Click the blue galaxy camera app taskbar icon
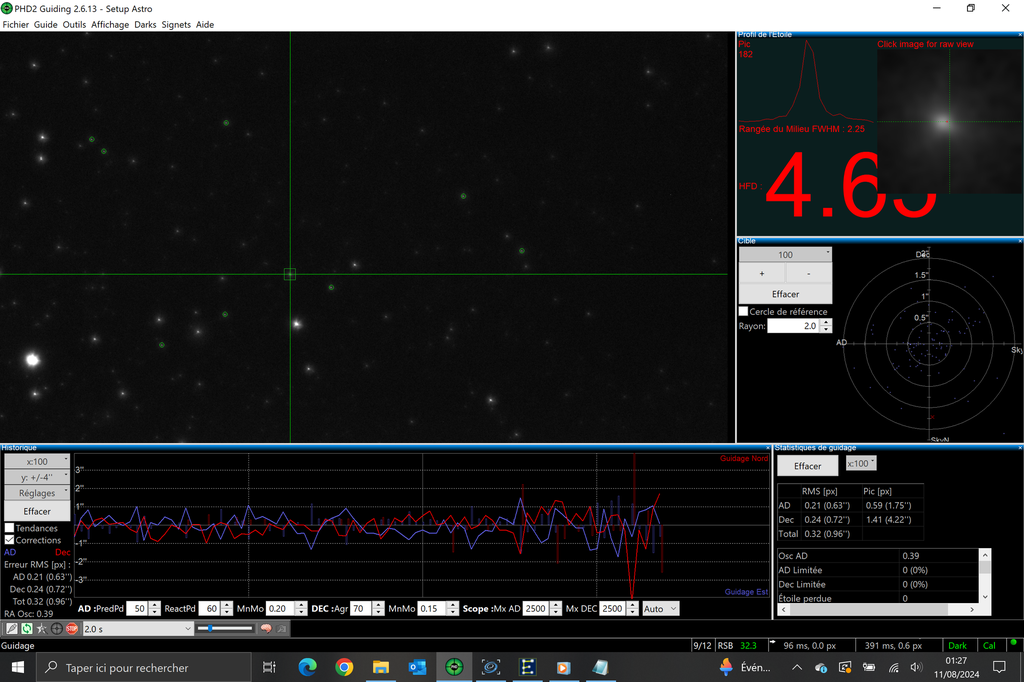The width and height of the screenshot is (1024, 682). click(490, 667)
